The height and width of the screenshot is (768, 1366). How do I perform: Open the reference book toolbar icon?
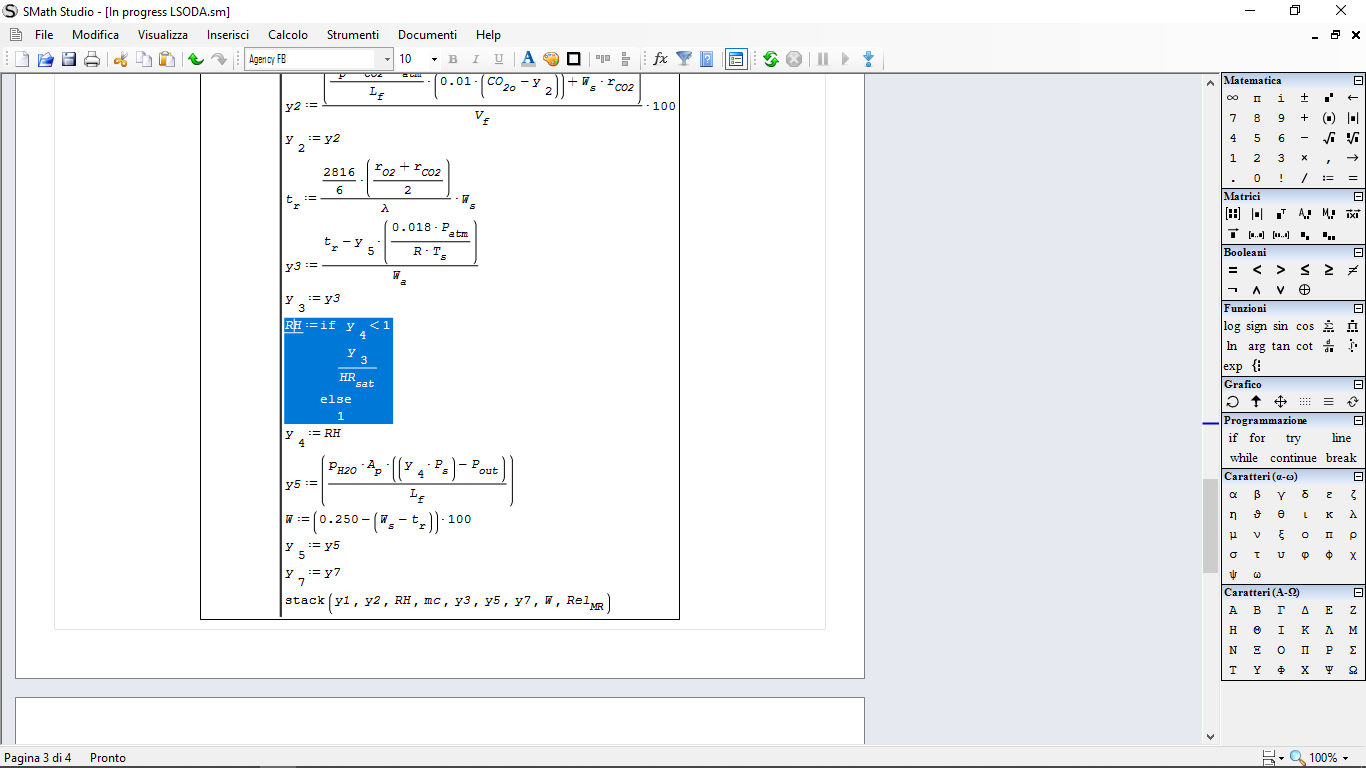(x=707, y=59)
